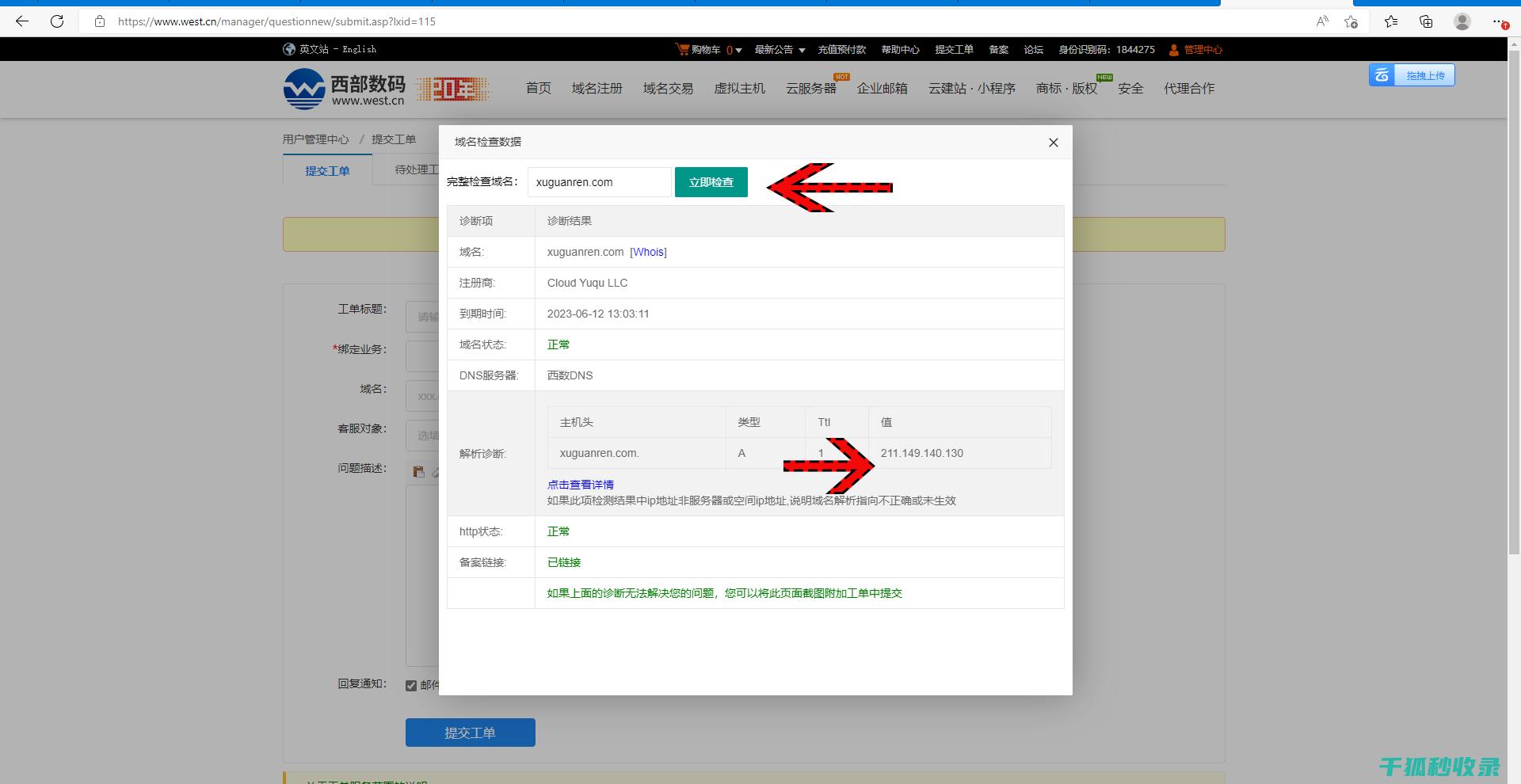The image size is (1521, 784).
Task: Open the 商标·版权 nav item
Action: (1066, 88)
